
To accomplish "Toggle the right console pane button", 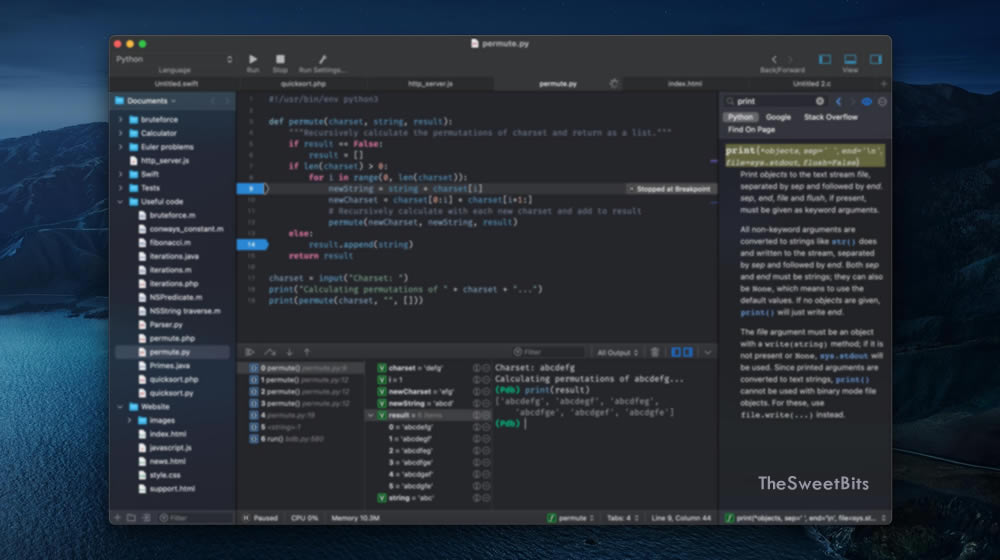I will pos(688,352).
